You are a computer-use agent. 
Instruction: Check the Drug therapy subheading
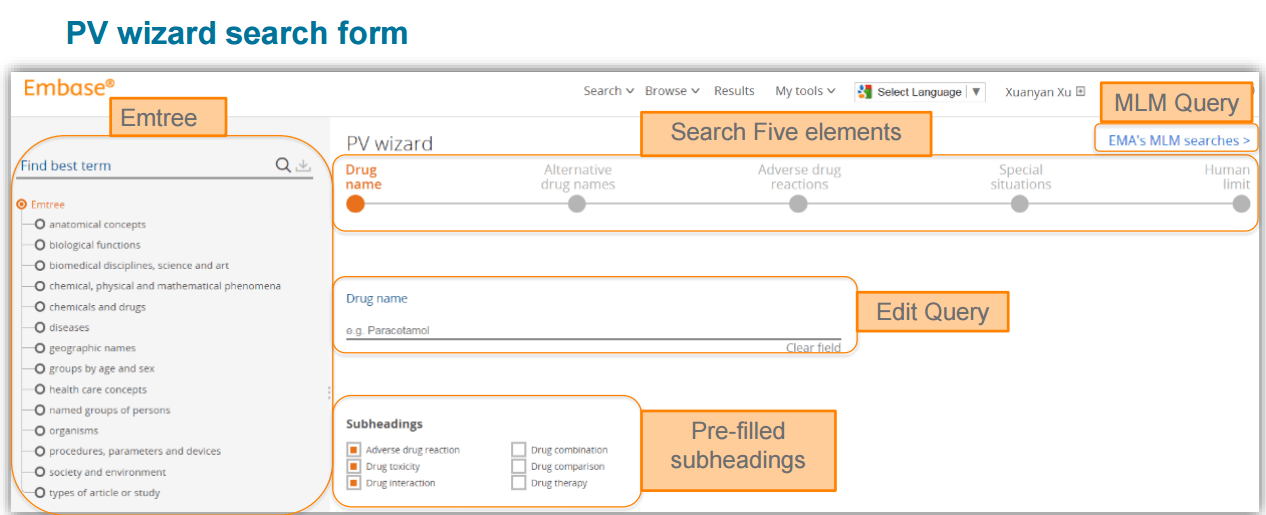point(518,483)
